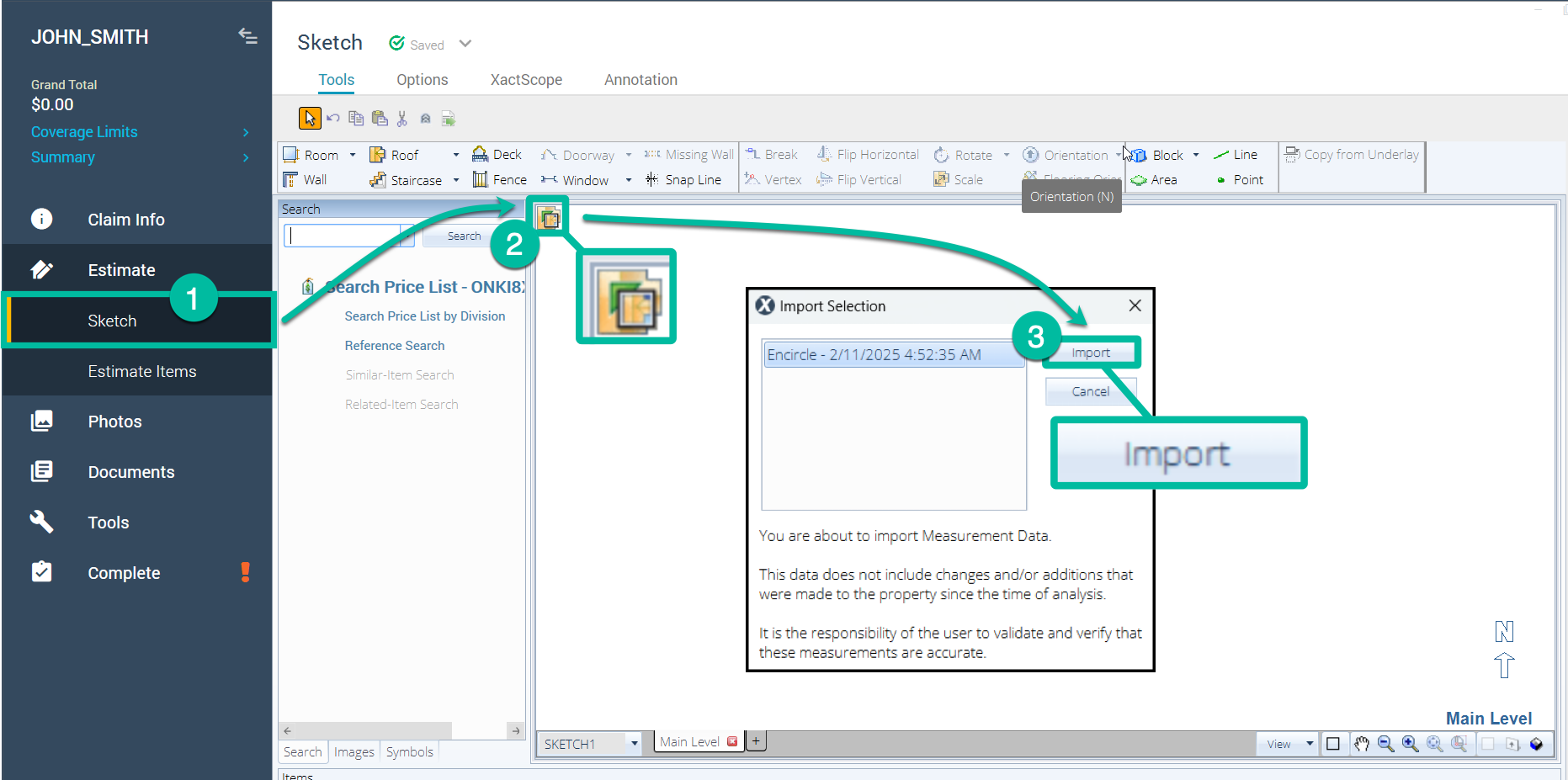Expand the Saved status chevron
This screenshot has height=780, width=1568.
(x=465, y=44)
